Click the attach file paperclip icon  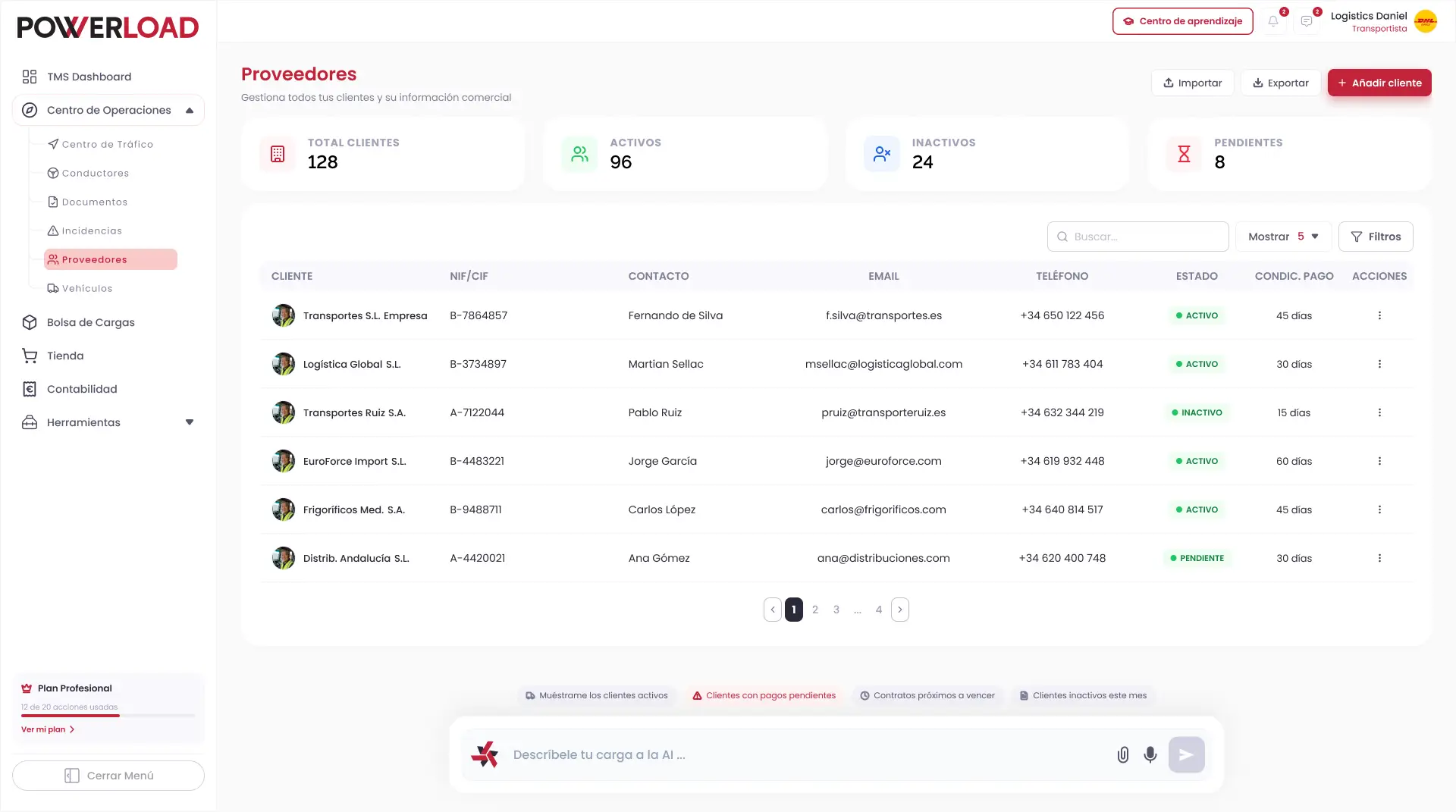click(x=1123, y=754)
